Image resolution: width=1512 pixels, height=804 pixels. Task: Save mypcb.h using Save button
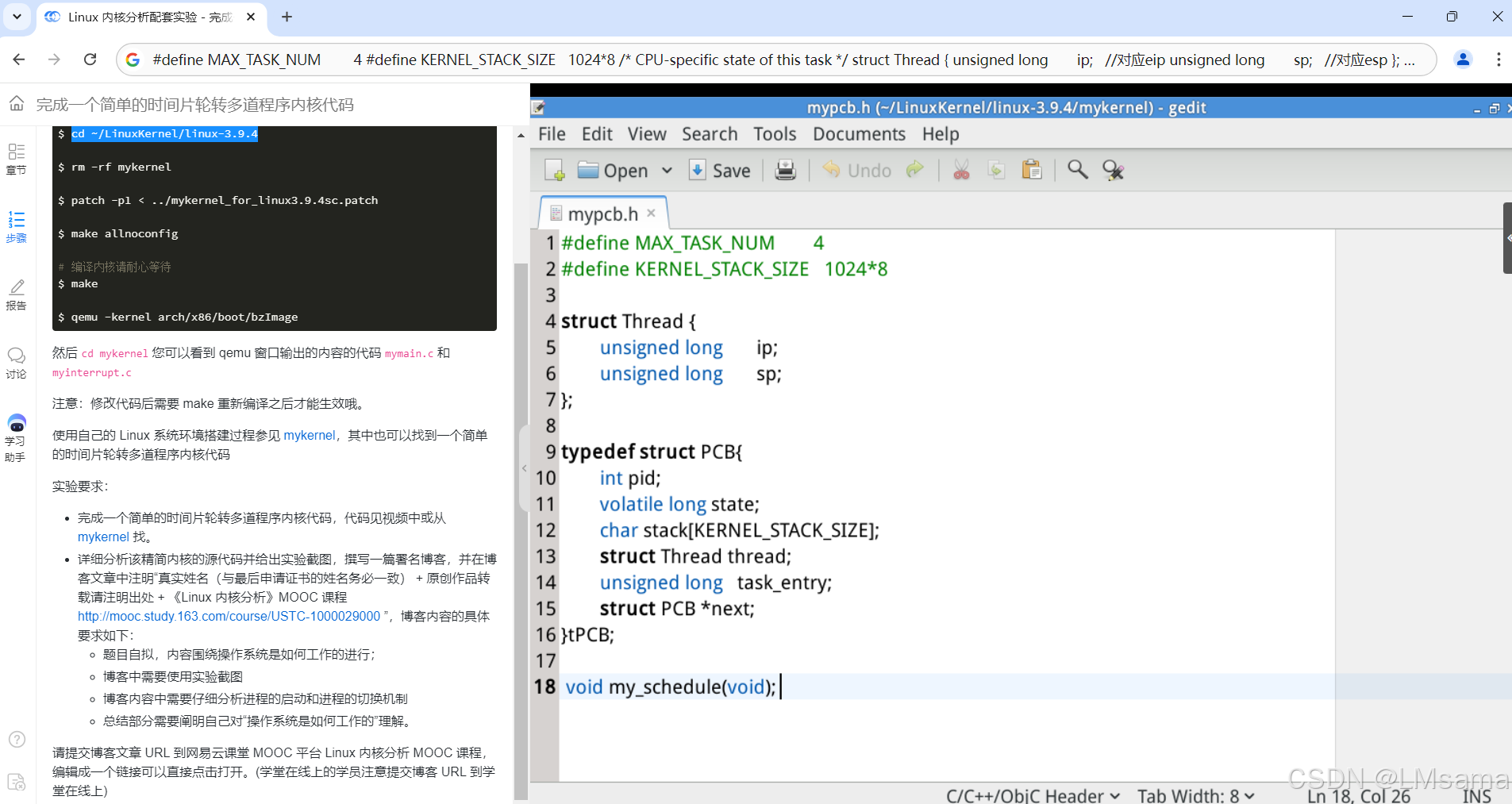pyautogui.click(x=720, y=170)
